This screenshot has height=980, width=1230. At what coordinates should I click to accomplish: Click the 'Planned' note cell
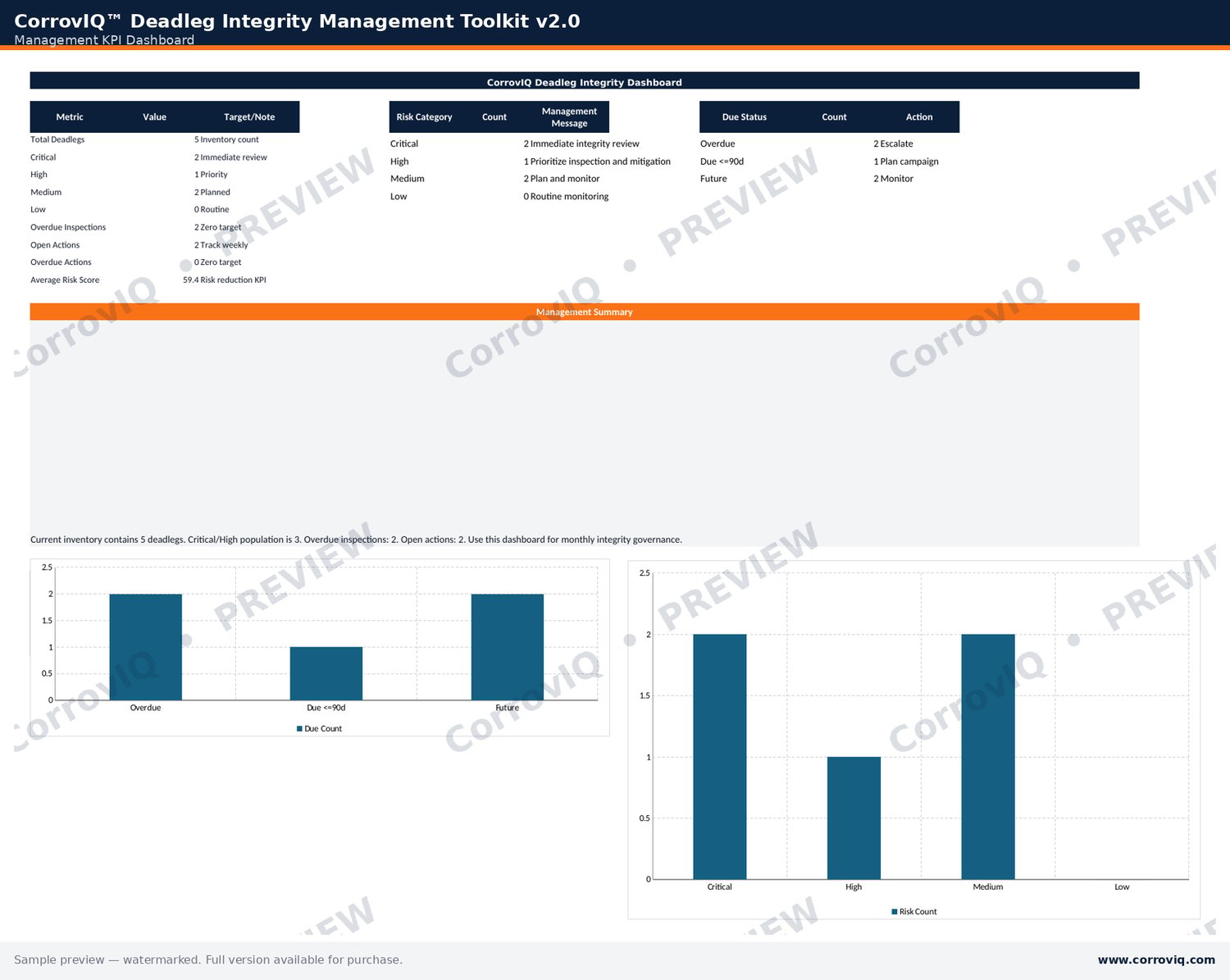click(216, 192)
